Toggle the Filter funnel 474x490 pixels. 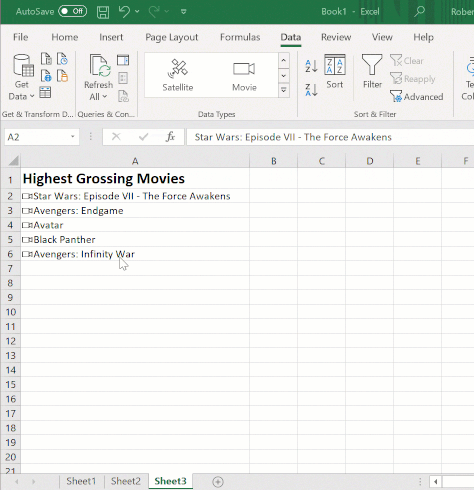(x=372, y=71)
